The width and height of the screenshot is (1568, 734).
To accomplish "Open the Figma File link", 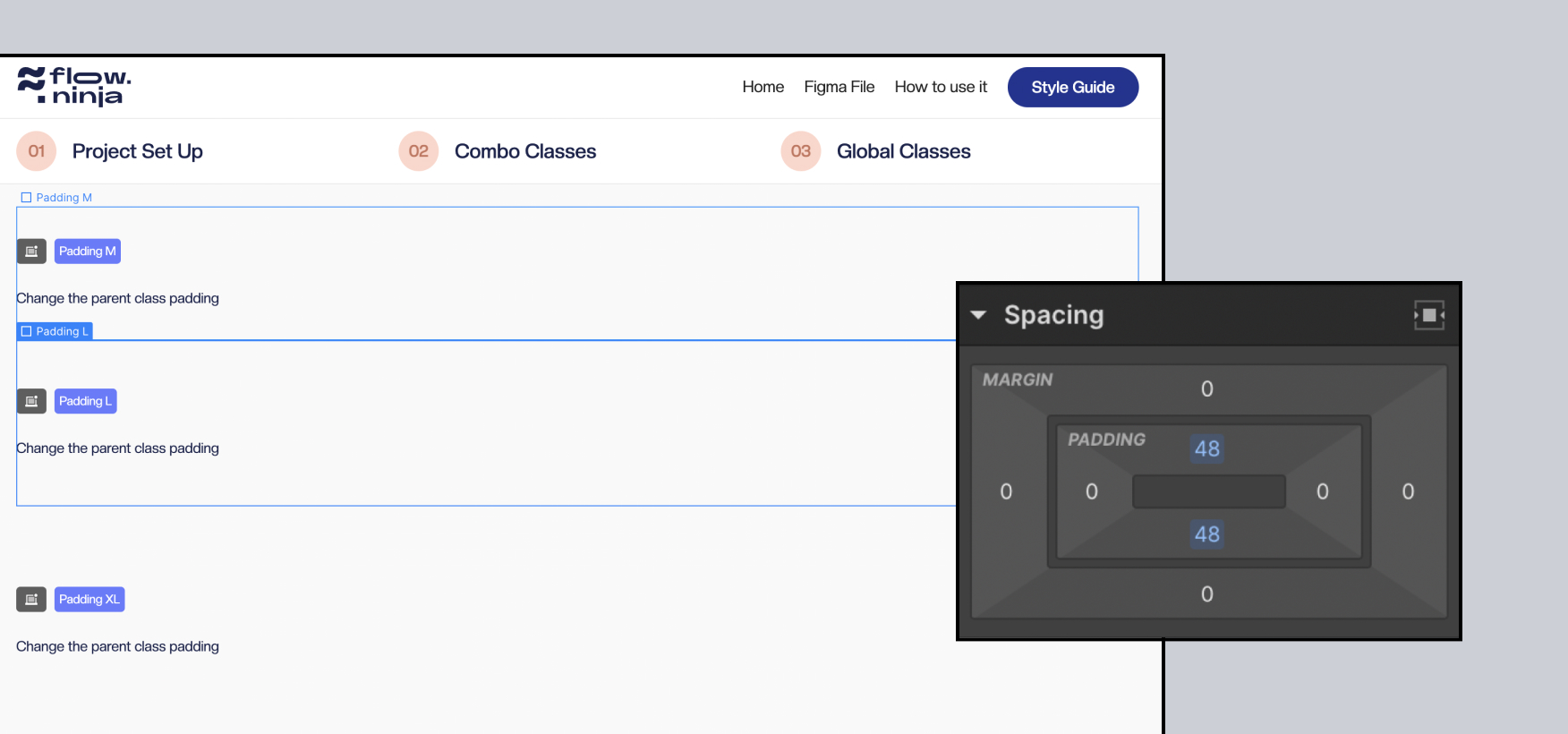I will coord(839,87).
